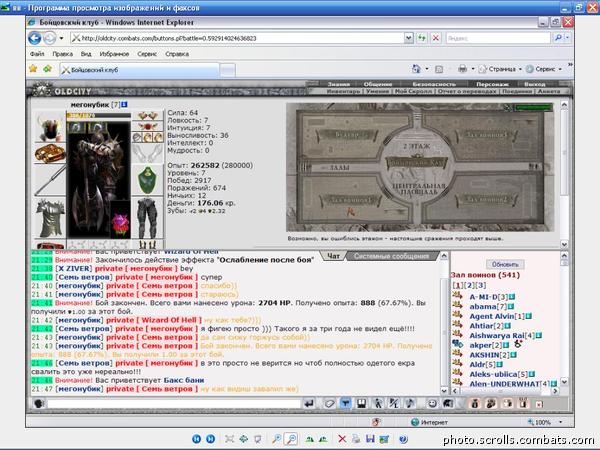The height and width of the screenshot is (450, 600).
Task: Click the IE Back navigation arrow
Action: 34,38
